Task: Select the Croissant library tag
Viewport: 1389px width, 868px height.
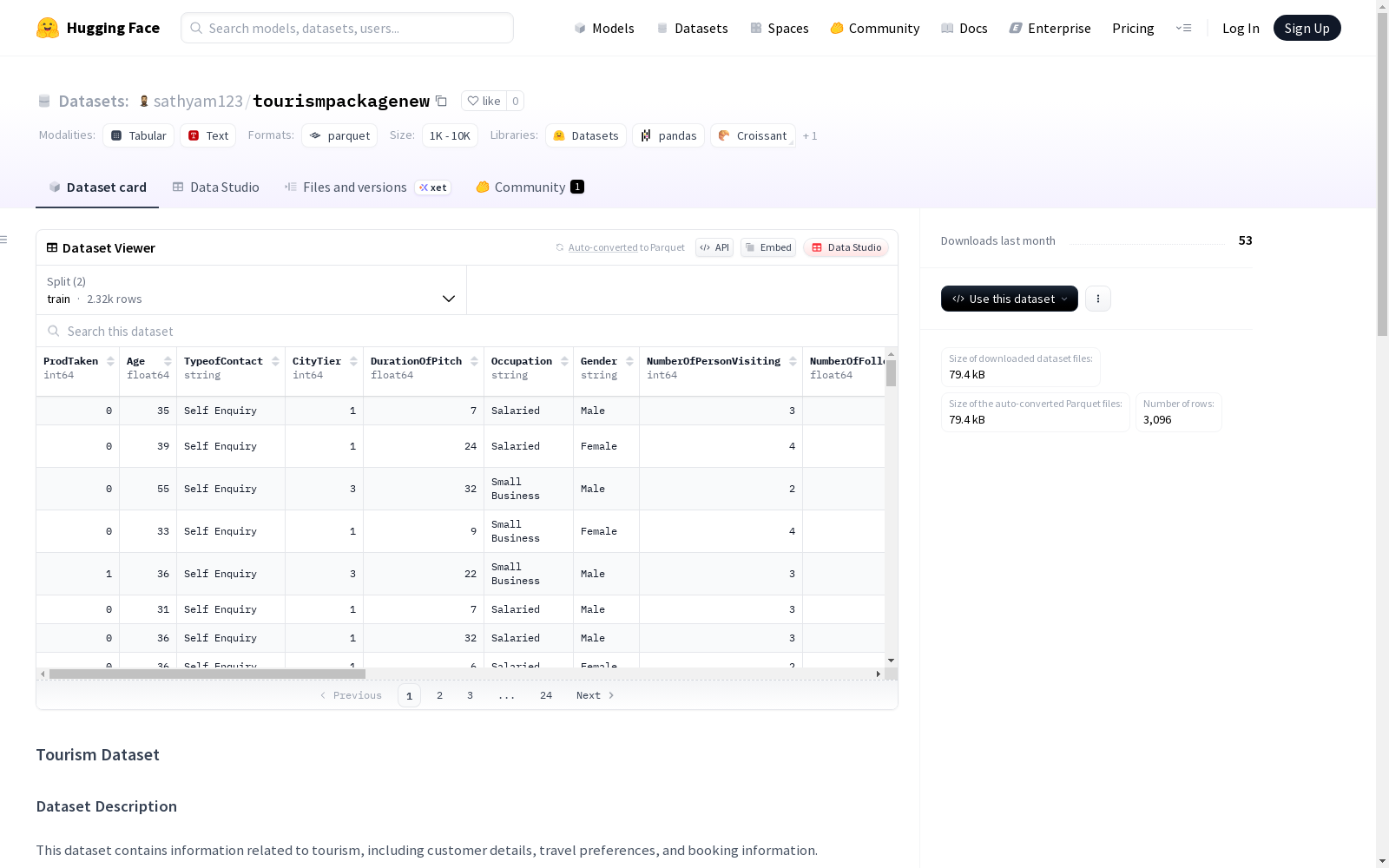Action: click(x=753, y=135)
